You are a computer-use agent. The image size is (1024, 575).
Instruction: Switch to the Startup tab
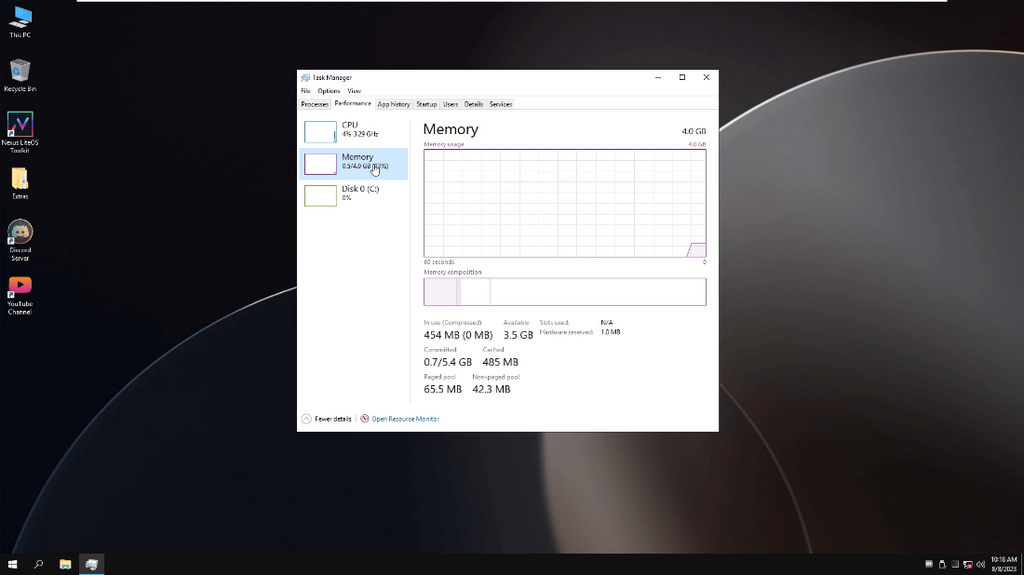pyautogui.click(x=426, y=104)
